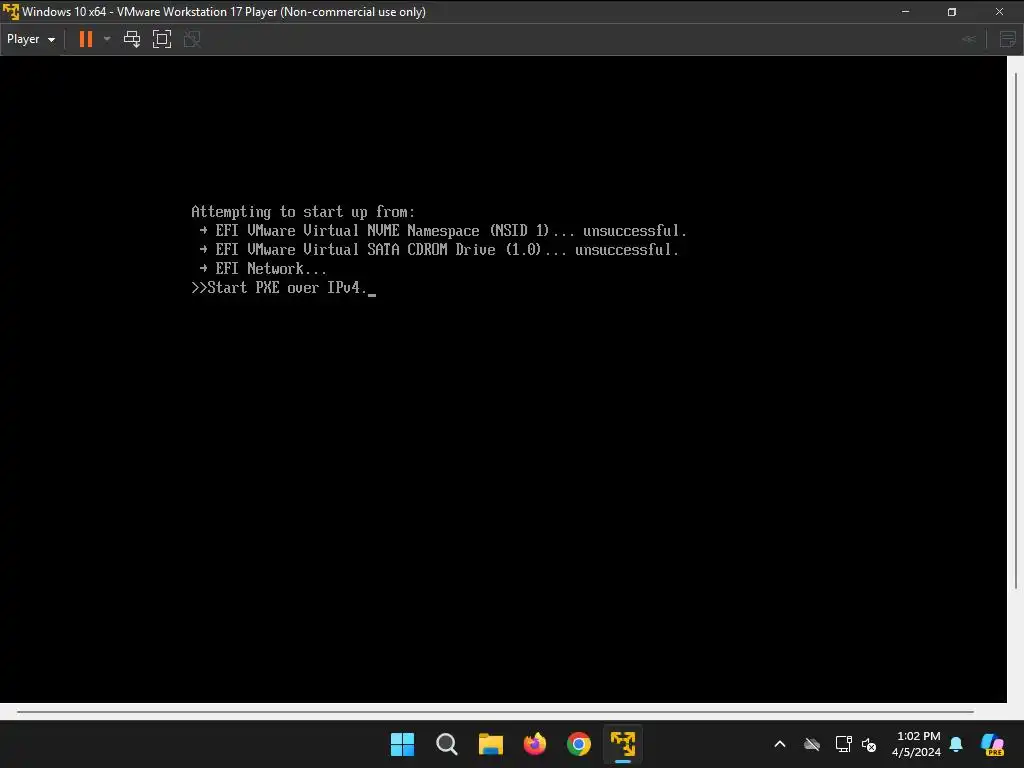The height and width of the screenshot is (768, 1024).
Task: Open notifications bell icon
Action: point(956,744)
